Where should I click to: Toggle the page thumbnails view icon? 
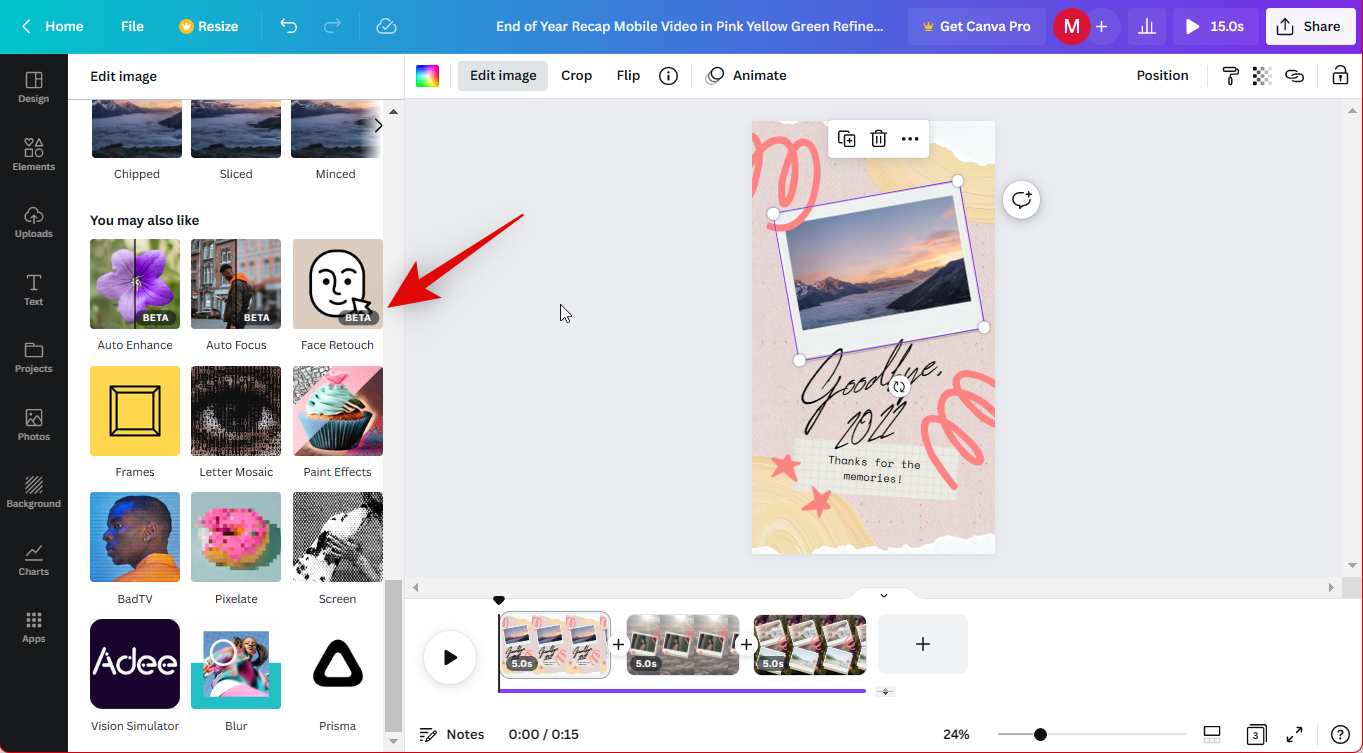[x=1212, y=734]
